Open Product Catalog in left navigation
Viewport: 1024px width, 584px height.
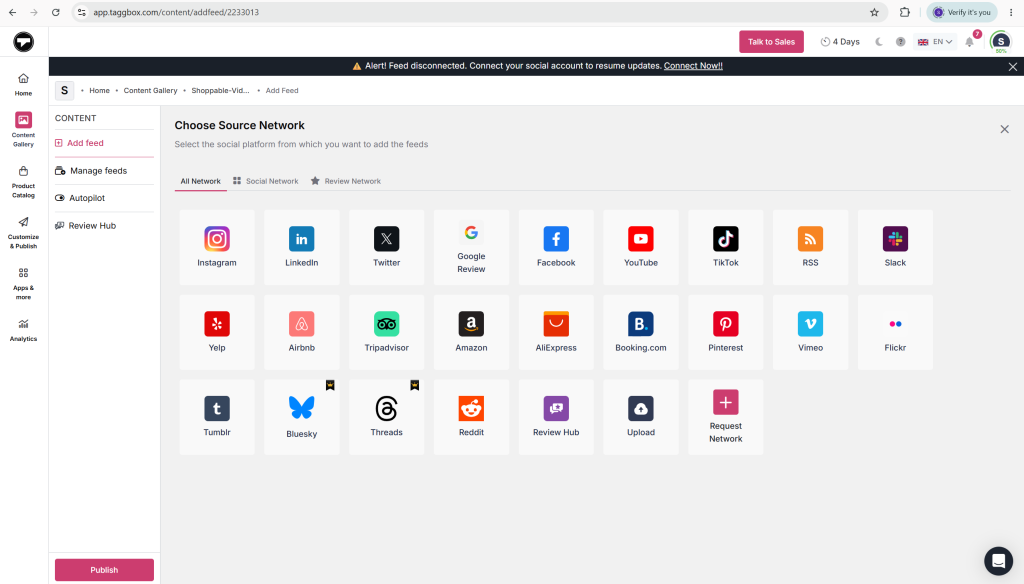24,181
